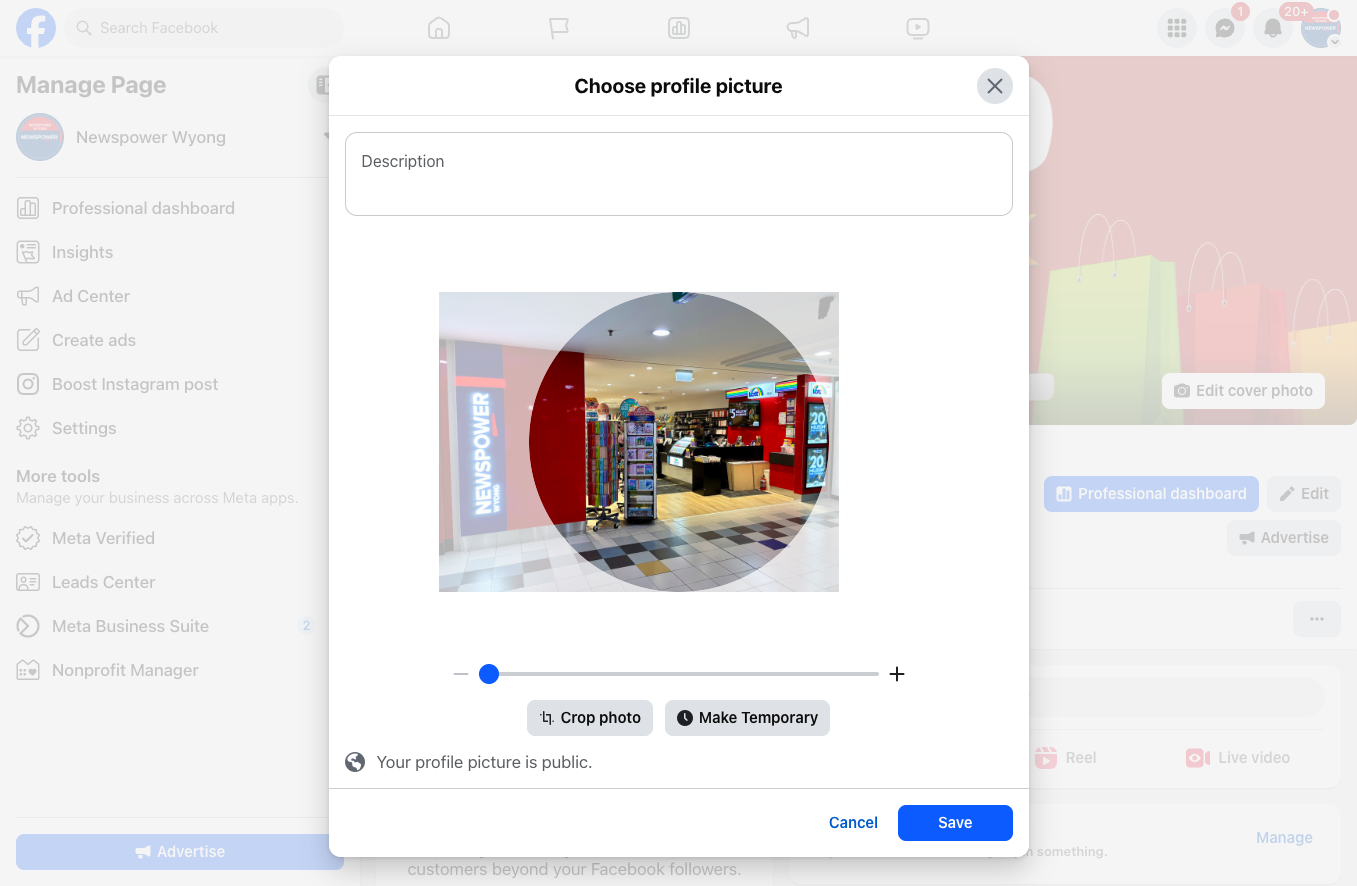The height and width of the screenshot is (886, 1357).
Task: Save the profile picture
Action: (x=955, y=823)
